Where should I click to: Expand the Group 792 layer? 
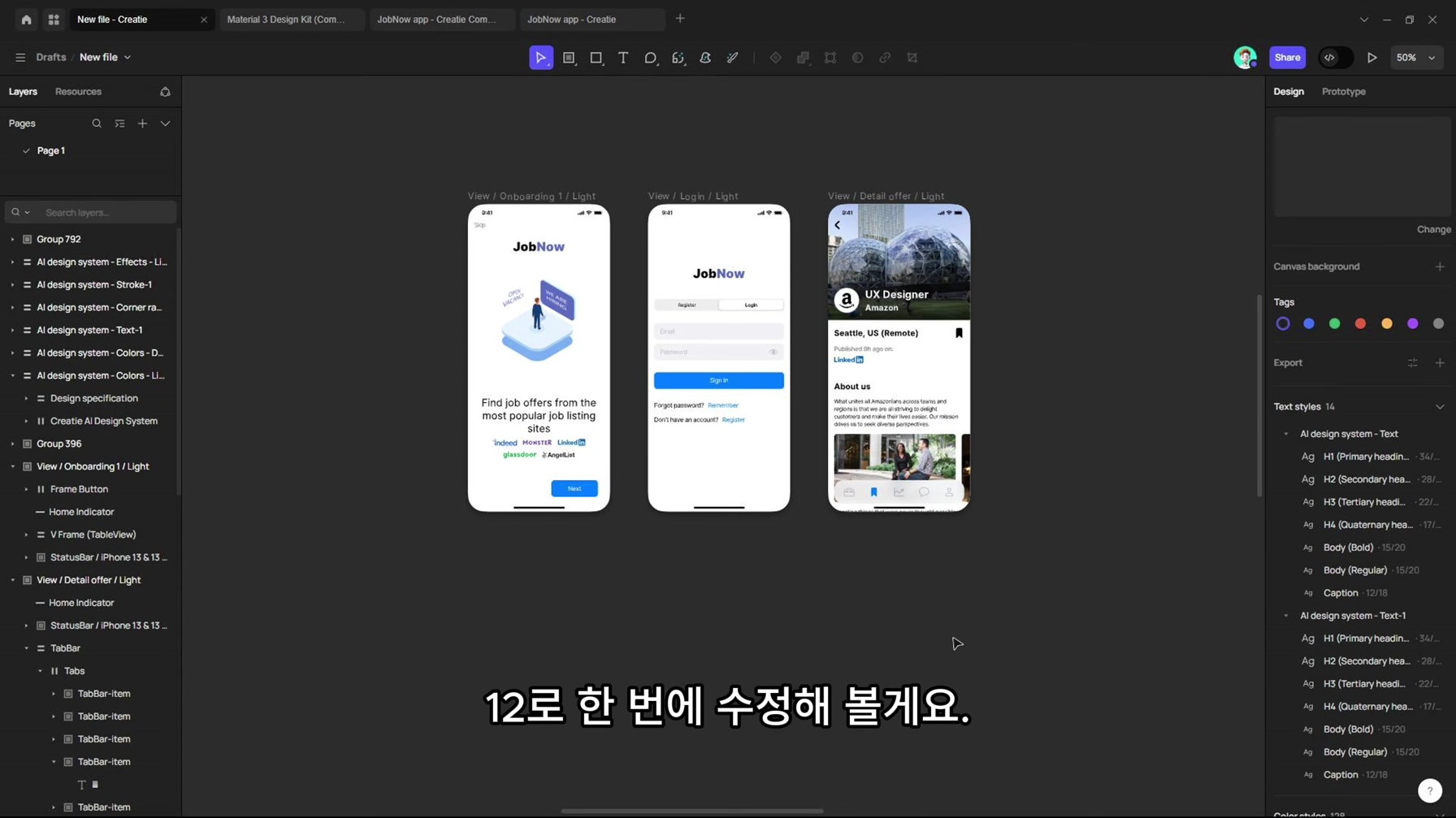click(x=12, y=240)
